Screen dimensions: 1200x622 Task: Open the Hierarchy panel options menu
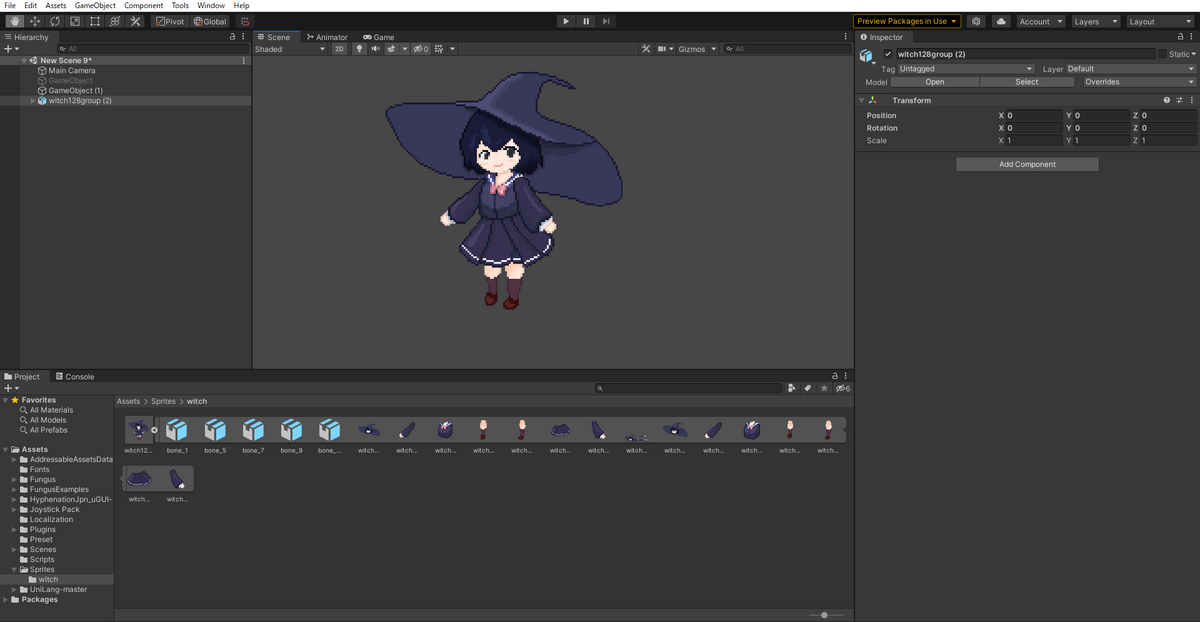pyautogui.click(x=244, y=37)
